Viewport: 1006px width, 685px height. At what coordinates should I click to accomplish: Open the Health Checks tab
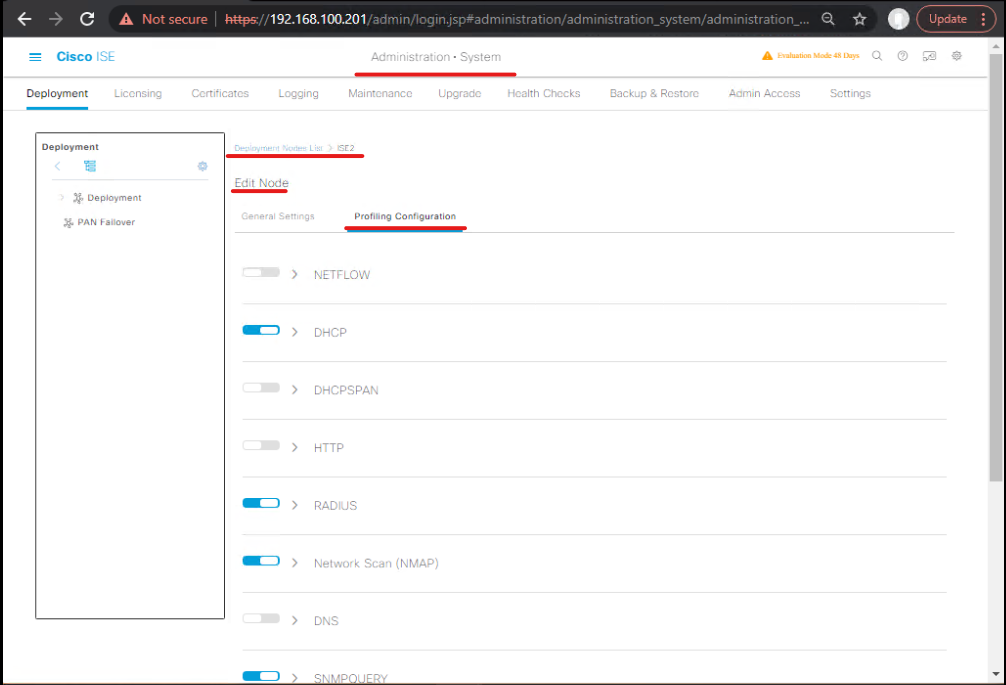pyautogui.click(x=543, y=94)
